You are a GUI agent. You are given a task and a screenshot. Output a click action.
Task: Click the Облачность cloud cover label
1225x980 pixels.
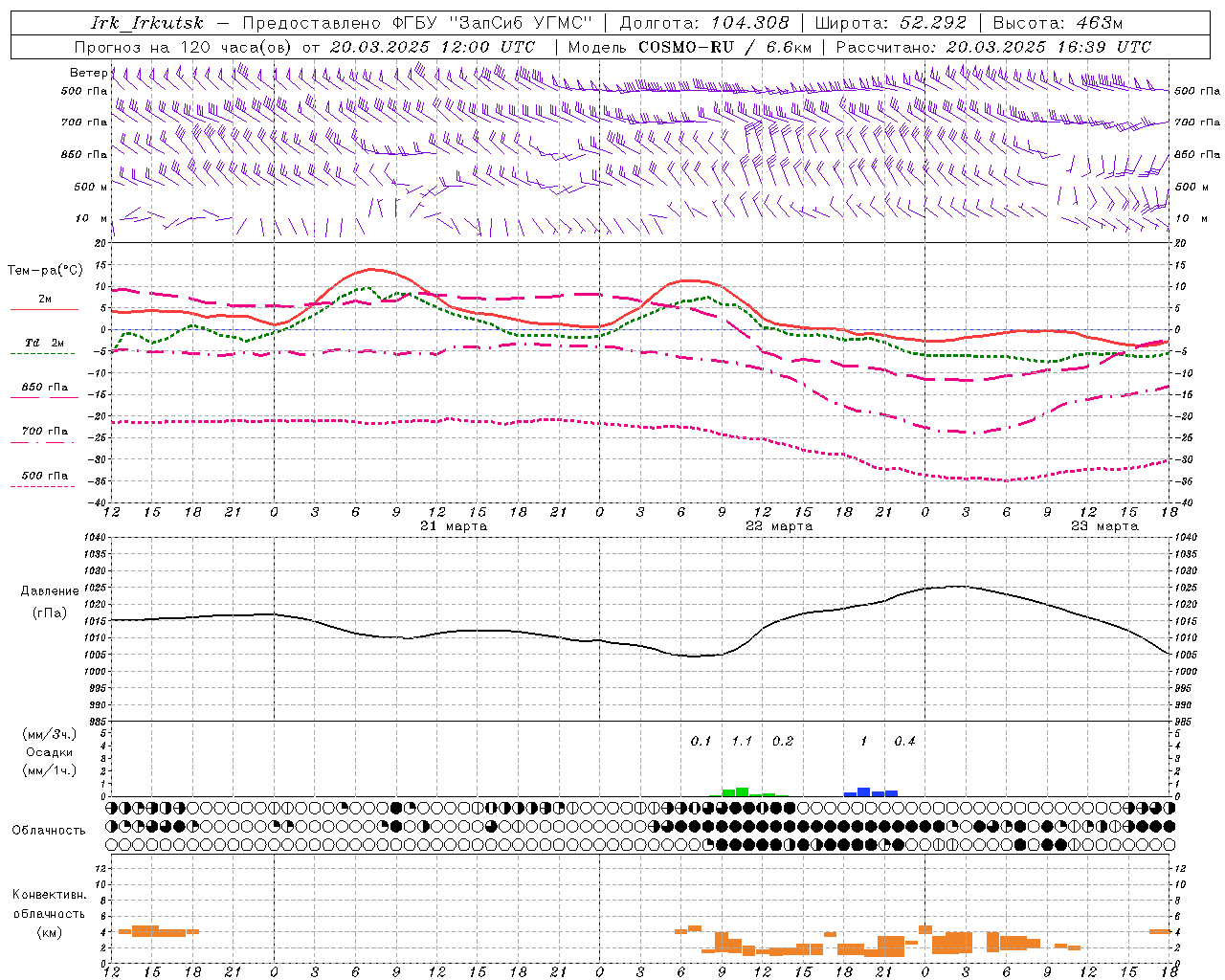click(49, 830)
